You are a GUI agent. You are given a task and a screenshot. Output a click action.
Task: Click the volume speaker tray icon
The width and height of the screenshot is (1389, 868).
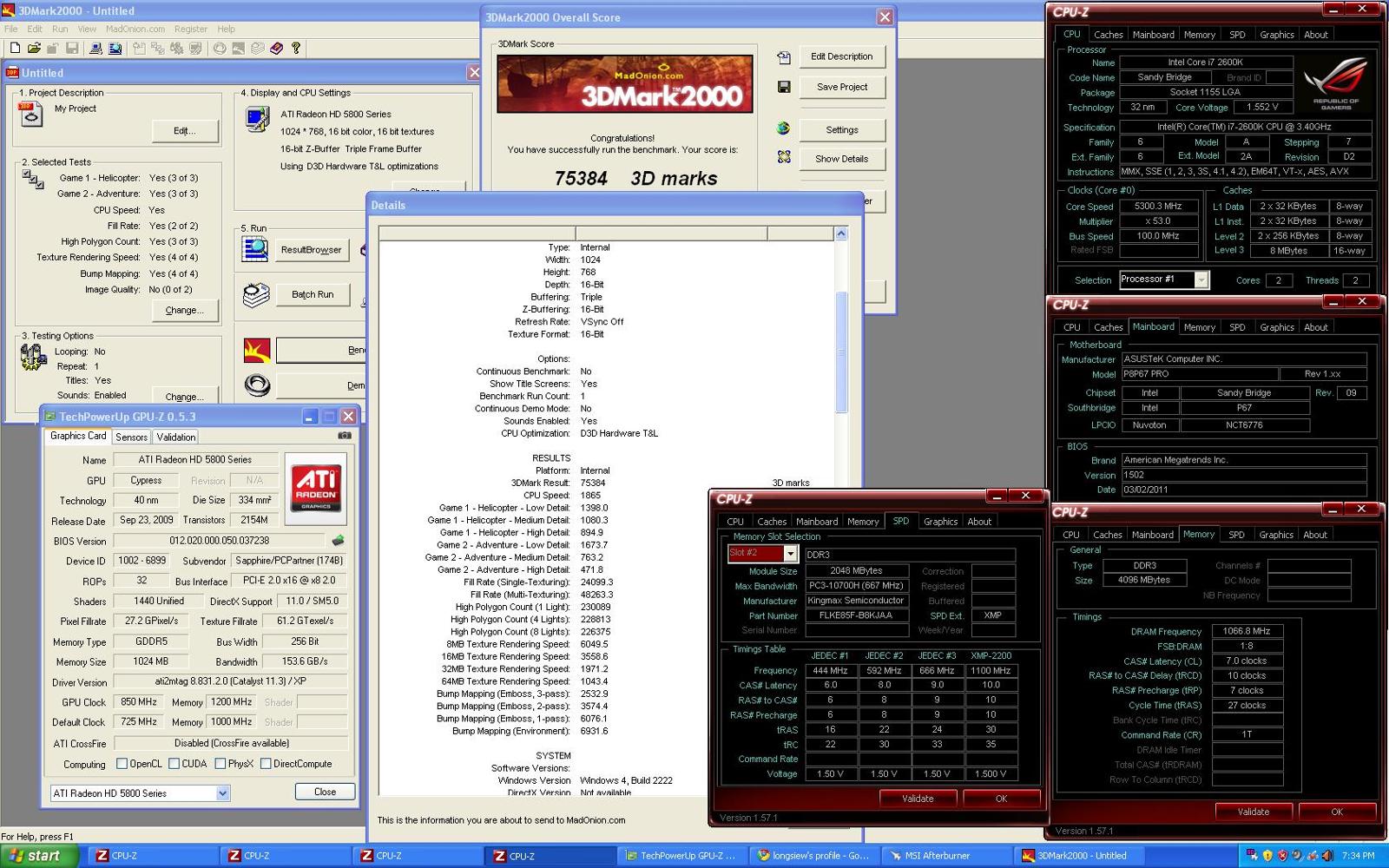coord(1326,855)
